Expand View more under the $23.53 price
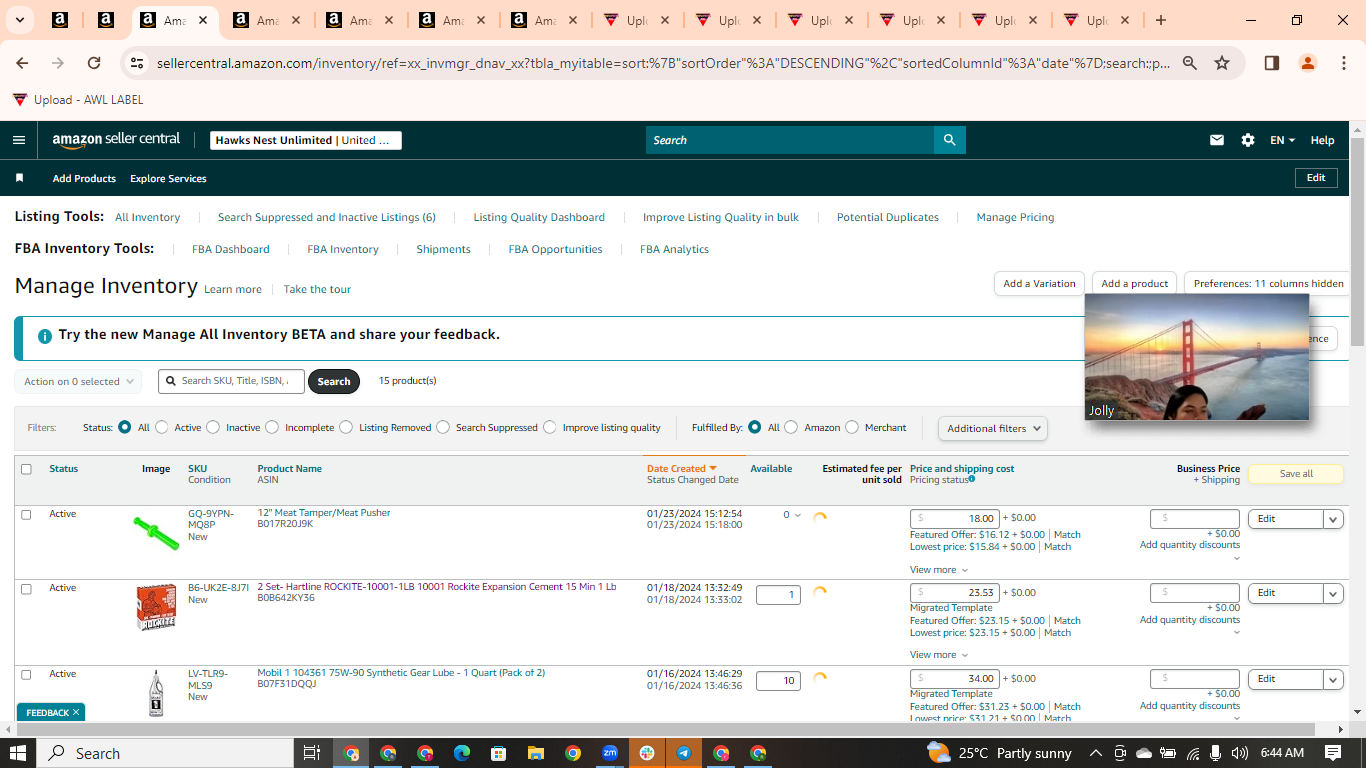 pyautogui.click(x=939, y=655)
